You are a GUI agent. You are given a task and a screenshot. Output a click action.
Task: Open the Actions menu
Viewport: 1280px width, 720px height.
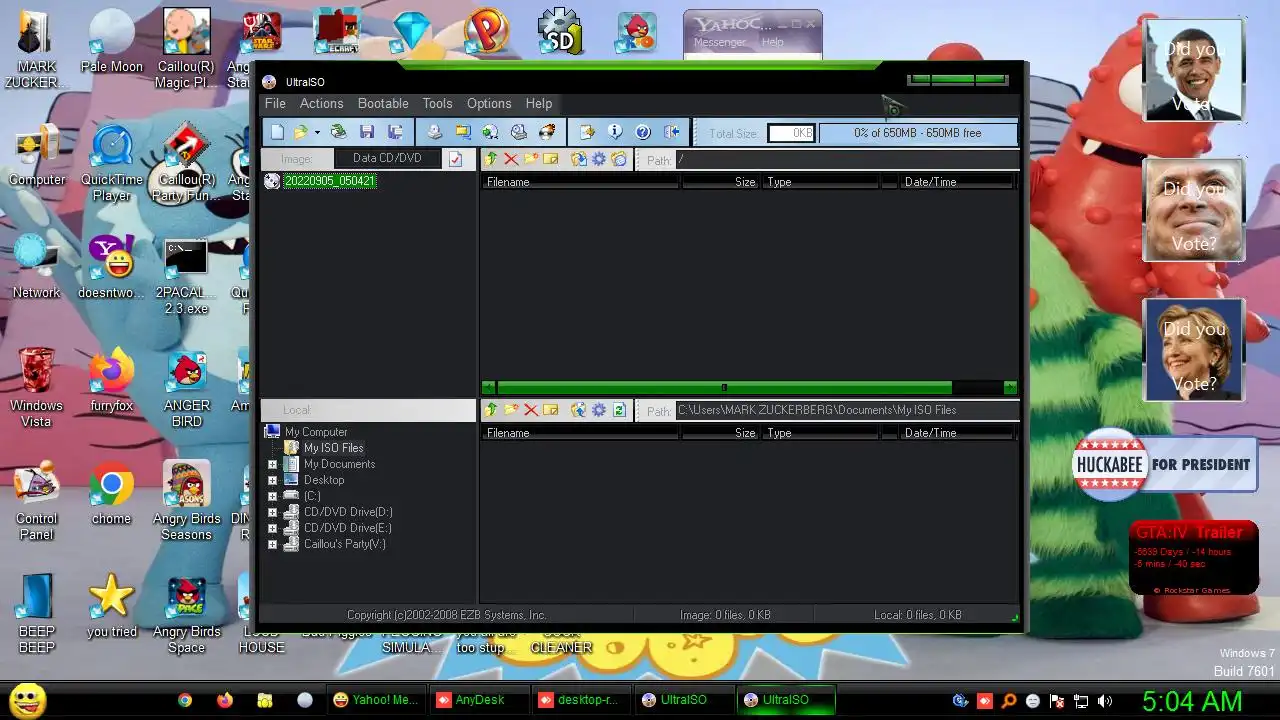click(x=321, y=103)
